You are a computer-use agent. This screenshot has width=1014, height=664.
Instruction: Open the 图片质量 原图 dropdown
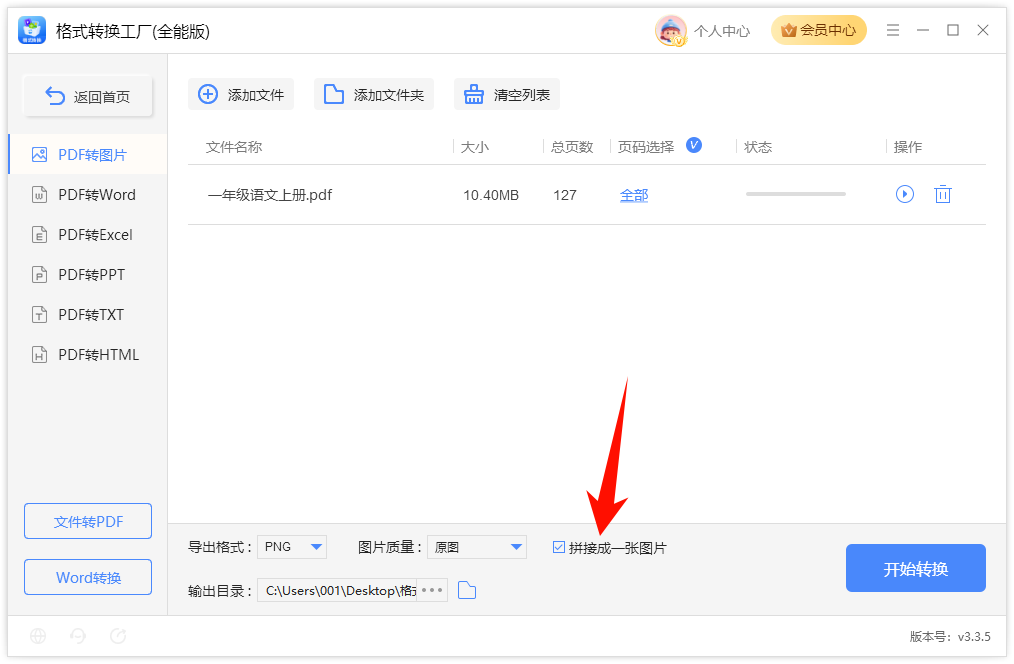[x=477, y=547]
